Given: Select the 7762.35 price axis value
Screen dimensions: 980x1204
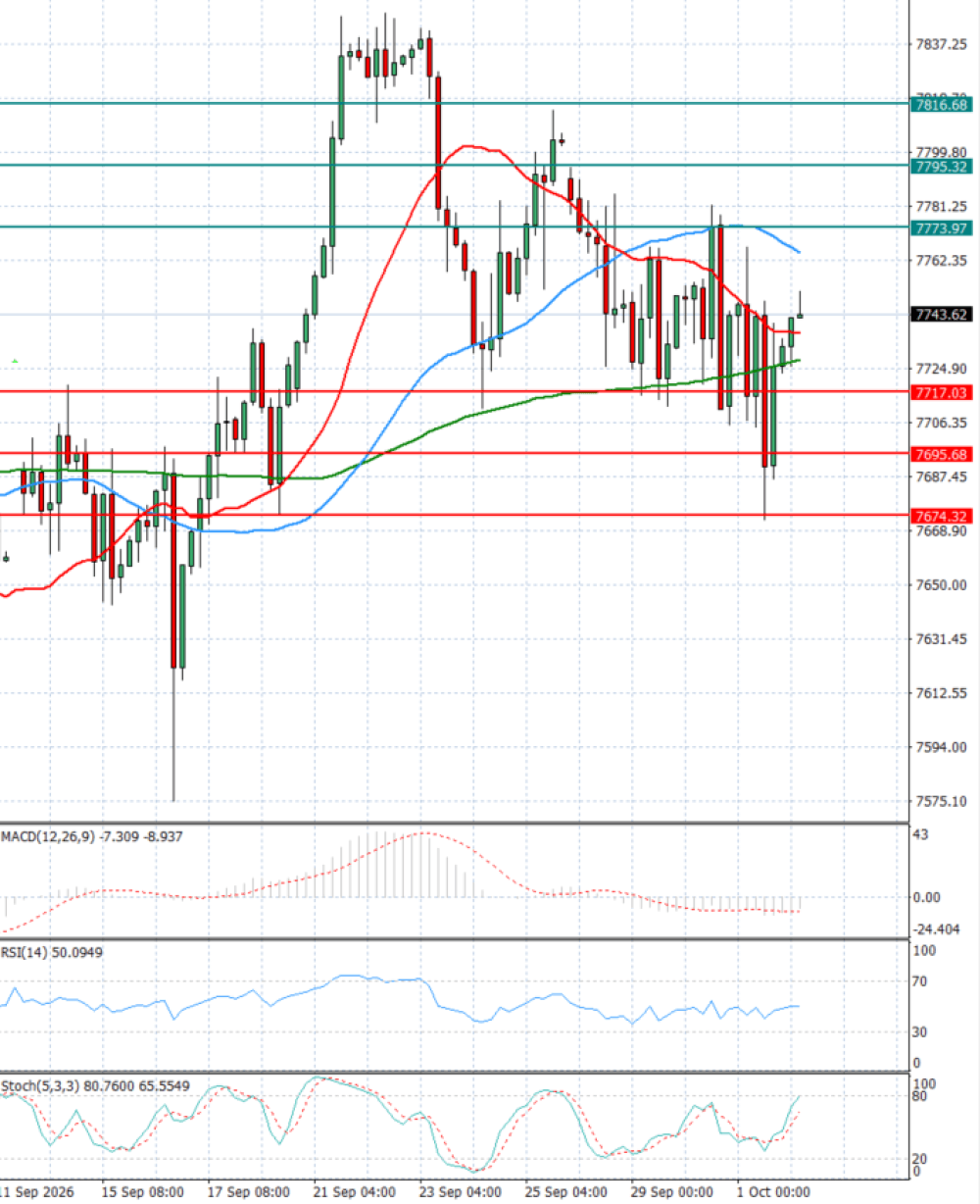Looking at the screenshot, I should click(941, 261).
